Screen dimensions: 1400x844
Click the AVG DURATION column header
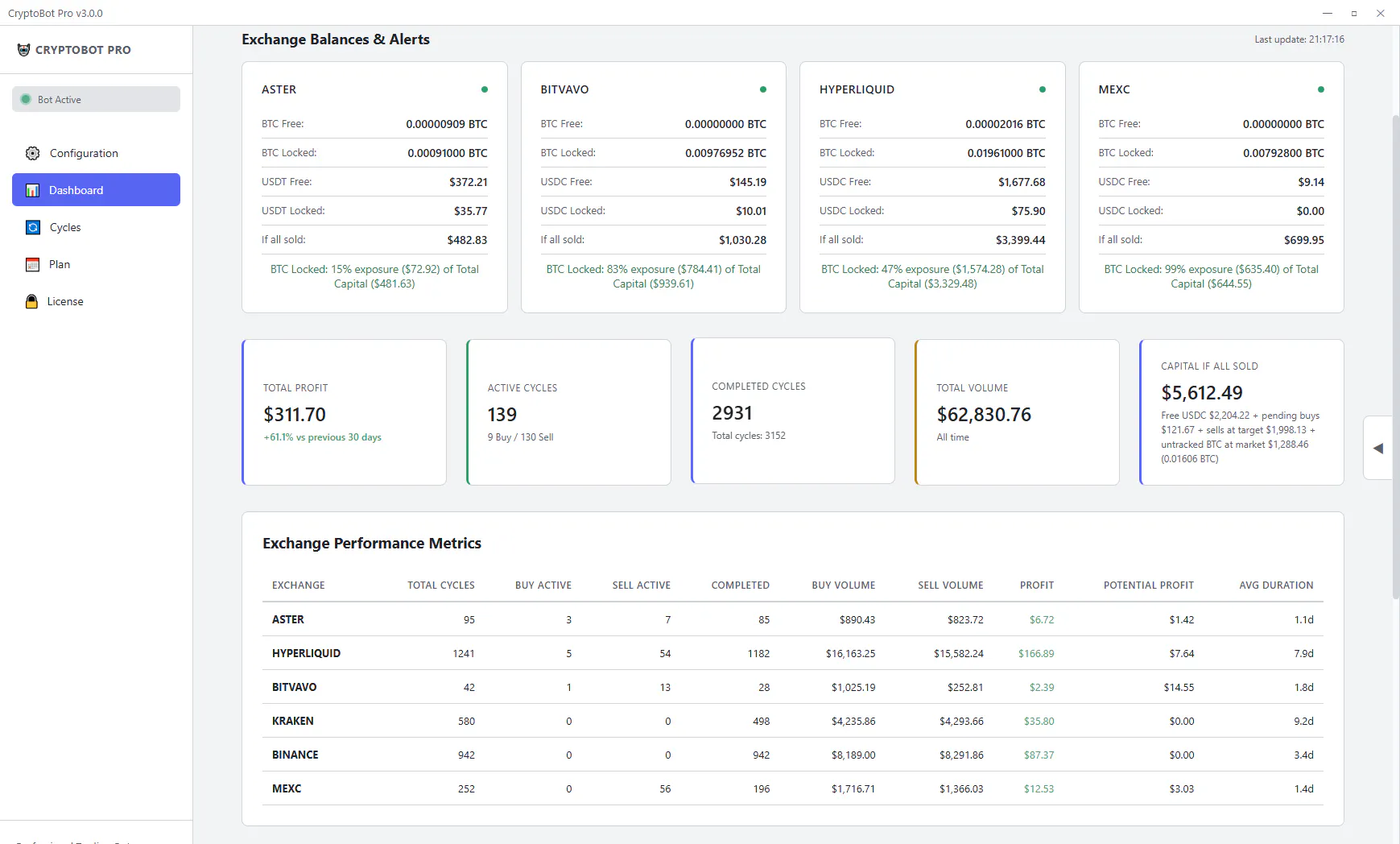click(1276, 585)
